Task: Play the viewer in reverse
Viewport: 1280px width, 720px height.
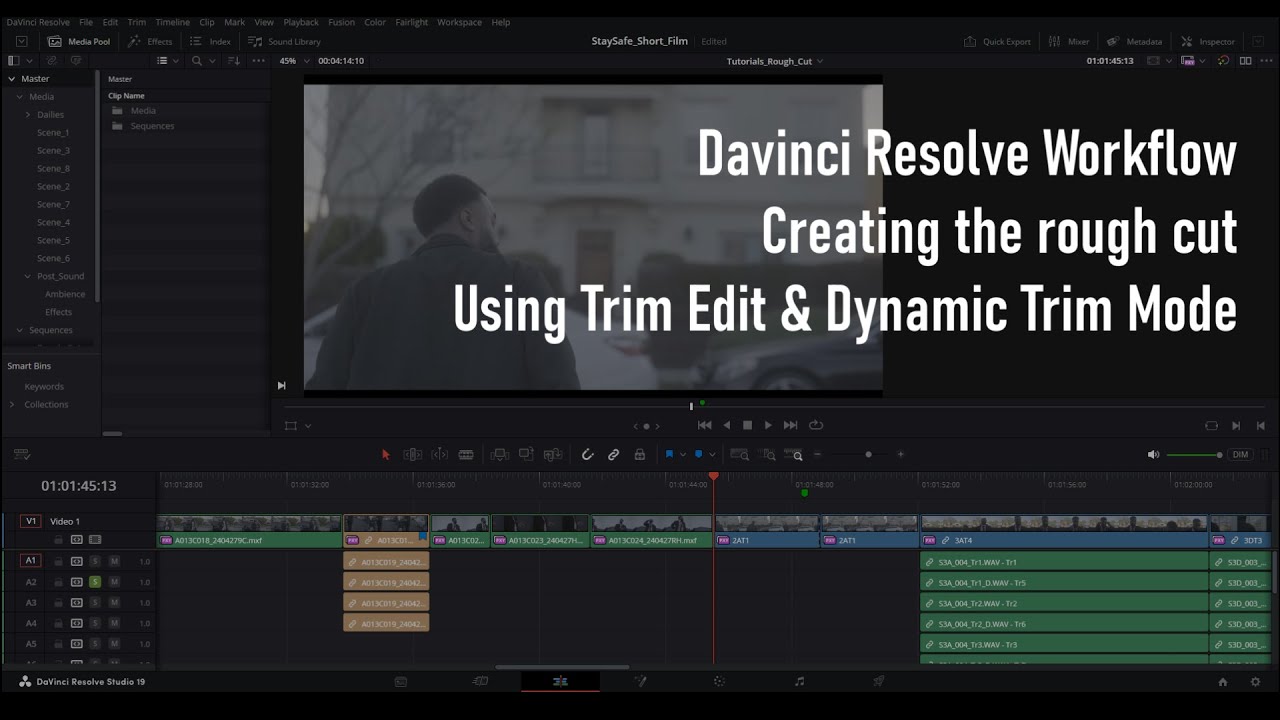Action: [727, 425]
